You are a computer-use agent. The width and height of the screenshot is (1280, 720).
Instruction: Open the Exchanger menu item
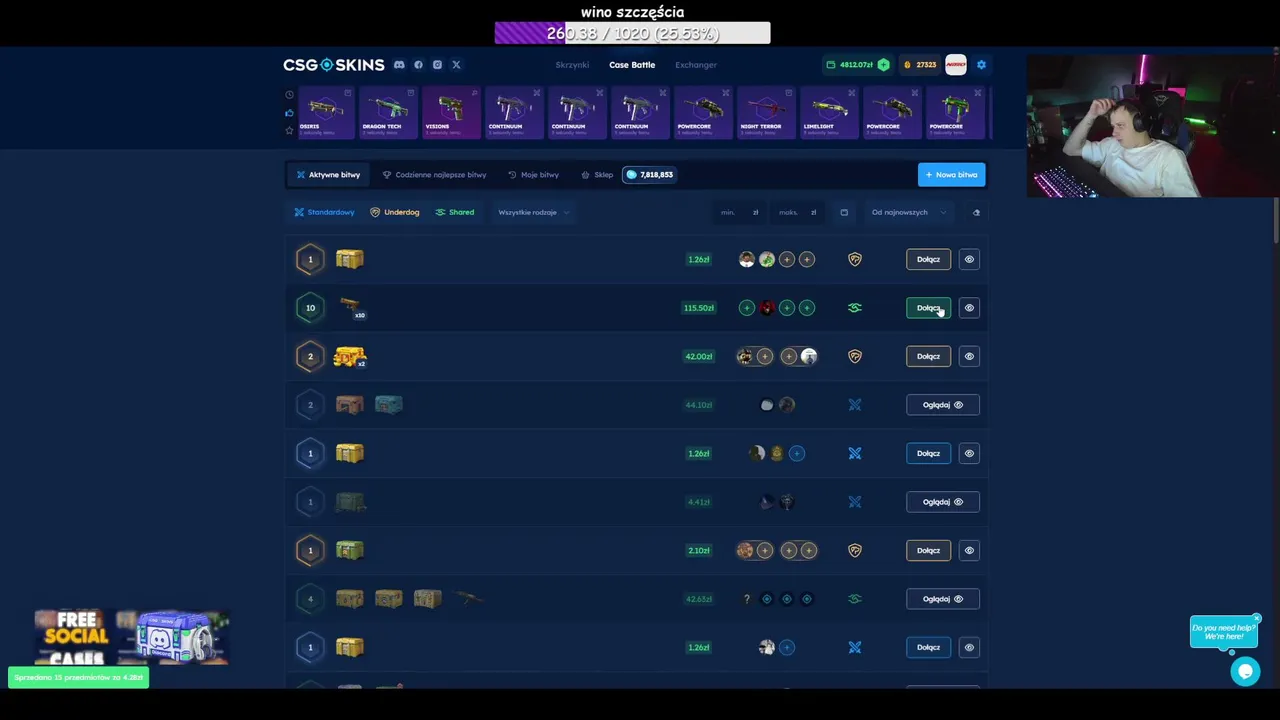click(696, 65)
